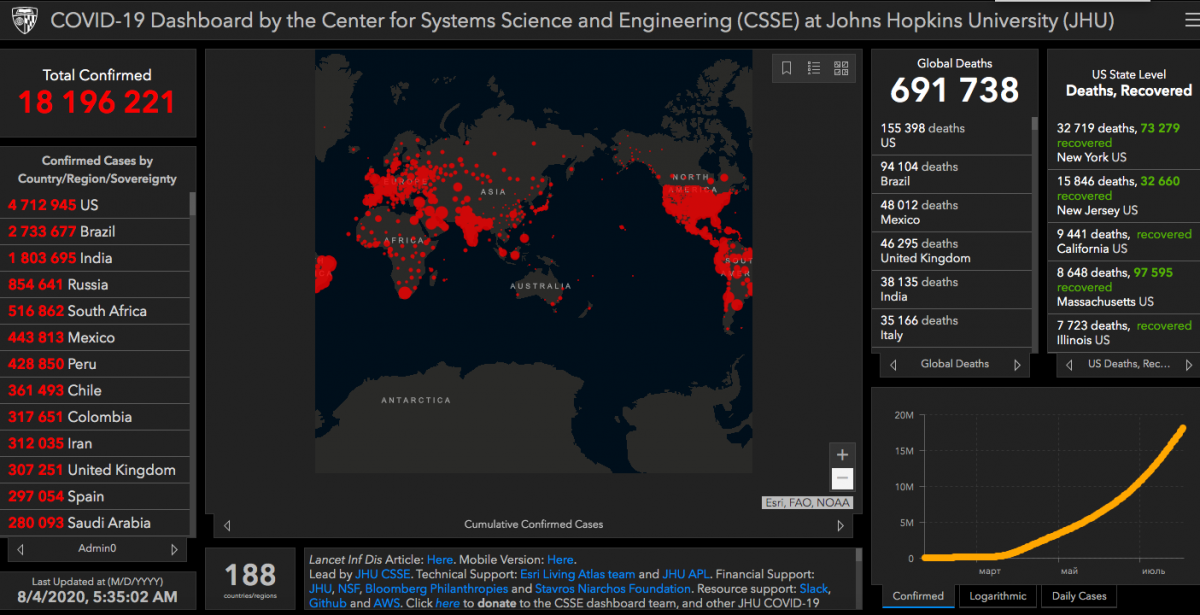
Task: Select California US state row
Action: pos(1125,241)
